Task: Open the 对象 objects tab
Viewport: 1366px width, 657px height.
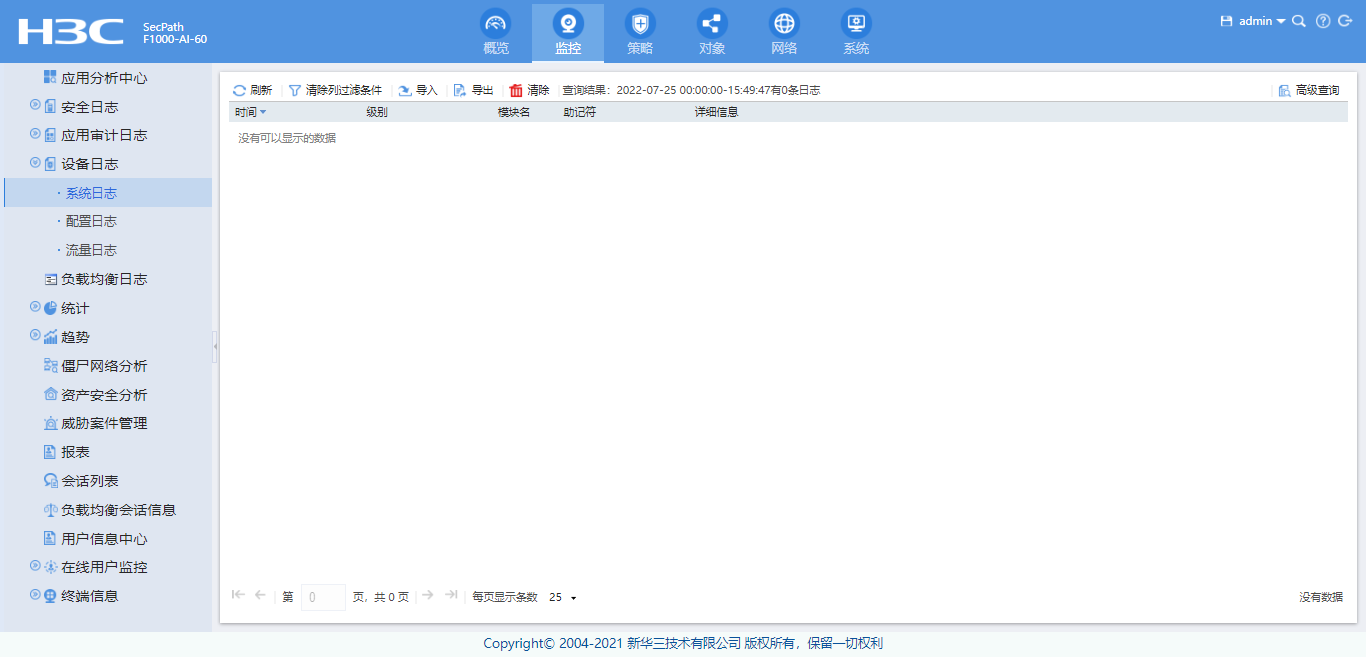Action: 712,32
